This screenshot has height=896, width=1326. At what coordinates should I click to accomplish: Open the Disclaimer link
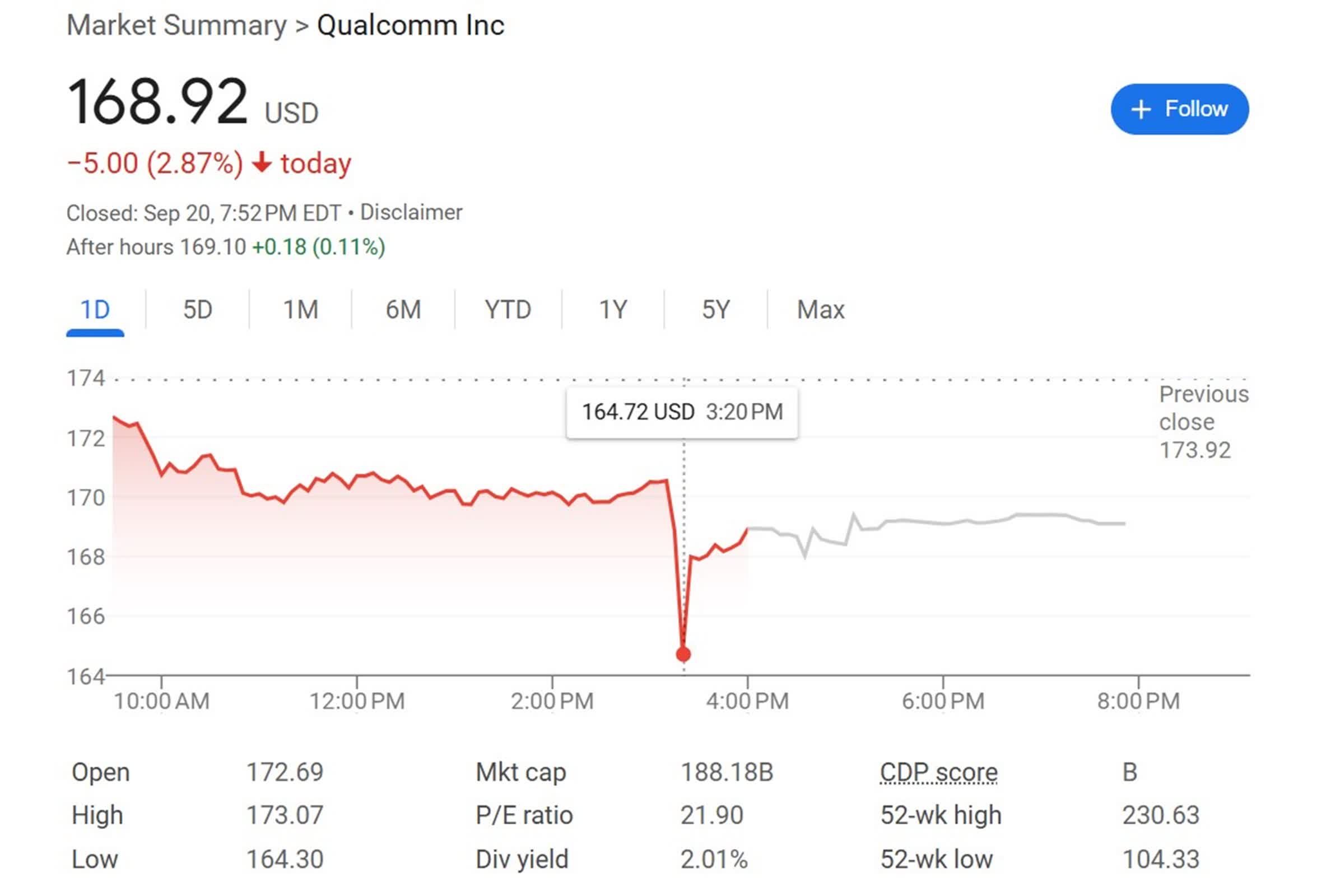point(411,213)
